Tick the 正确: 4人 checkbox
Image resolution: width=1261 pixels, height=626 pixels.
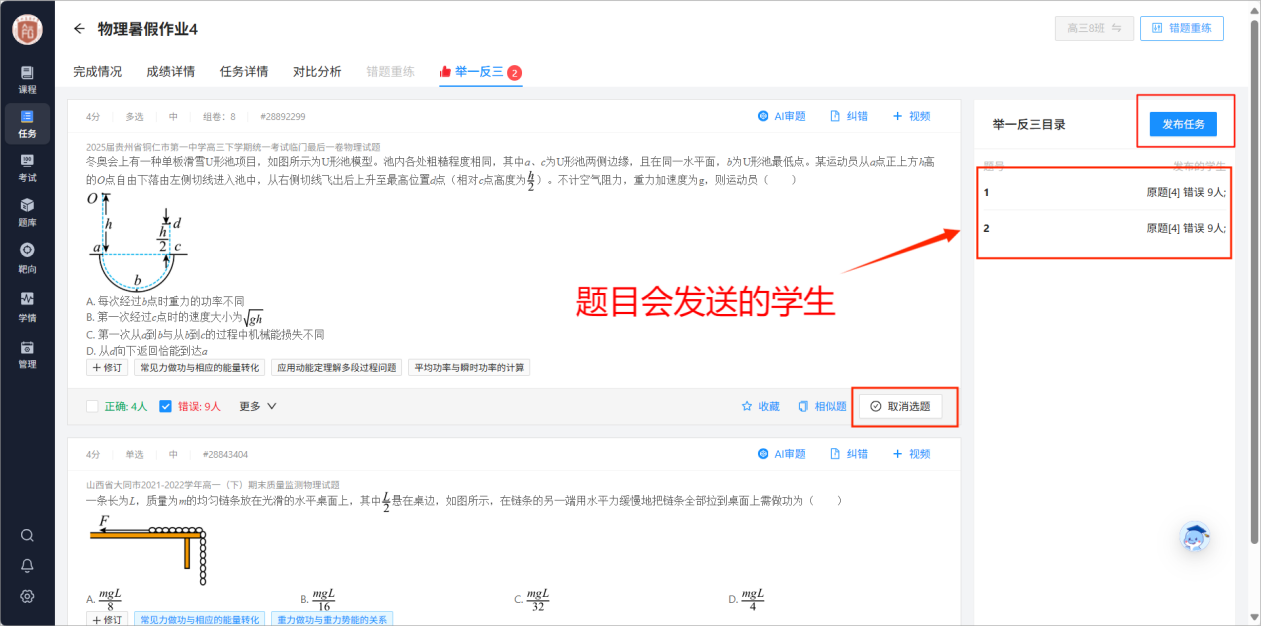[x=92, y=407]
